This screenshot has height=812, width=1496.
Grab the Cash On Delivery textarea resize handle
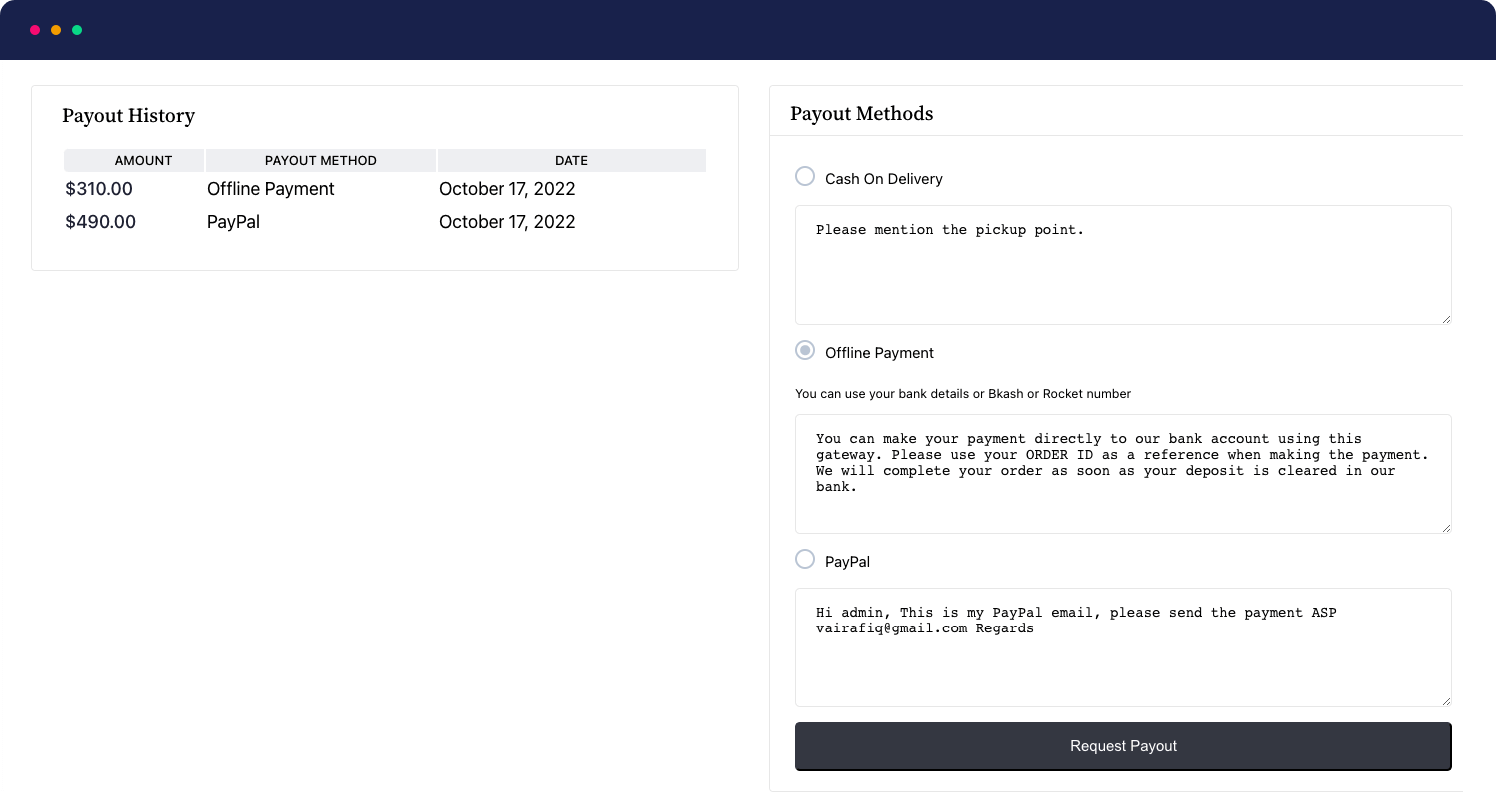tap(1445, 318)
